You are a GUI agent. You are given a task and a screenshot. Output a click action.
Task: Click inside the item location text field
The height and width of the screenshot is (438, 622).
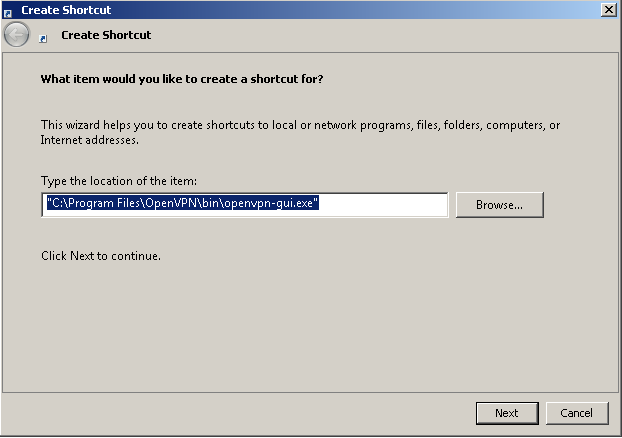(245, 205)
